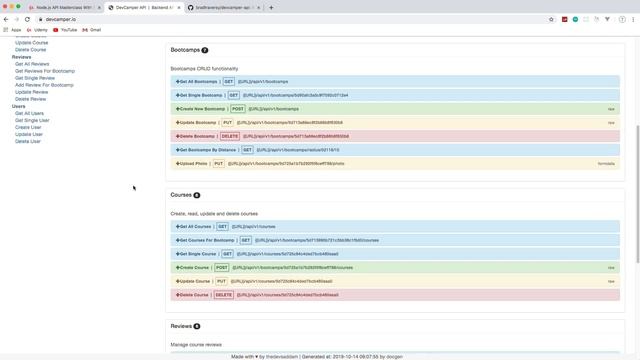This screenshot has height=360, width=640.
Task: Open sidebar link Update User
Action: [x=29, y=134]
